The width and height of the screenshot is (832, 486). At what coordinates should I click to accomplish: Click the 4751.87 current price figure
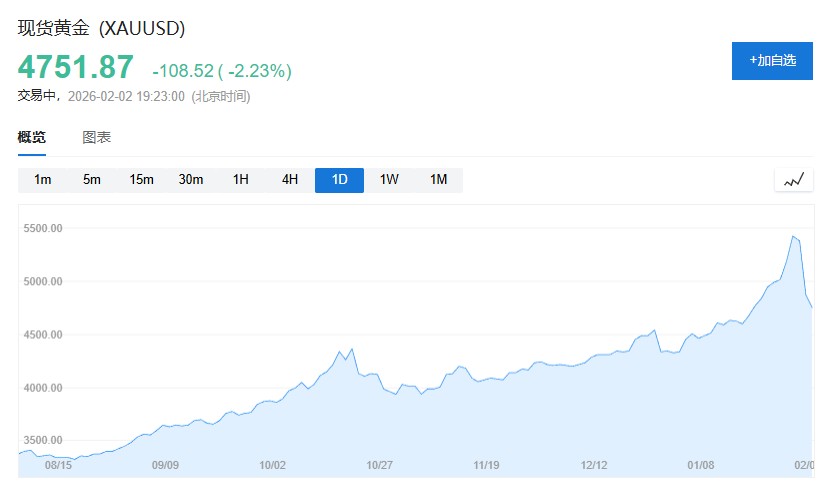point(75,67)
